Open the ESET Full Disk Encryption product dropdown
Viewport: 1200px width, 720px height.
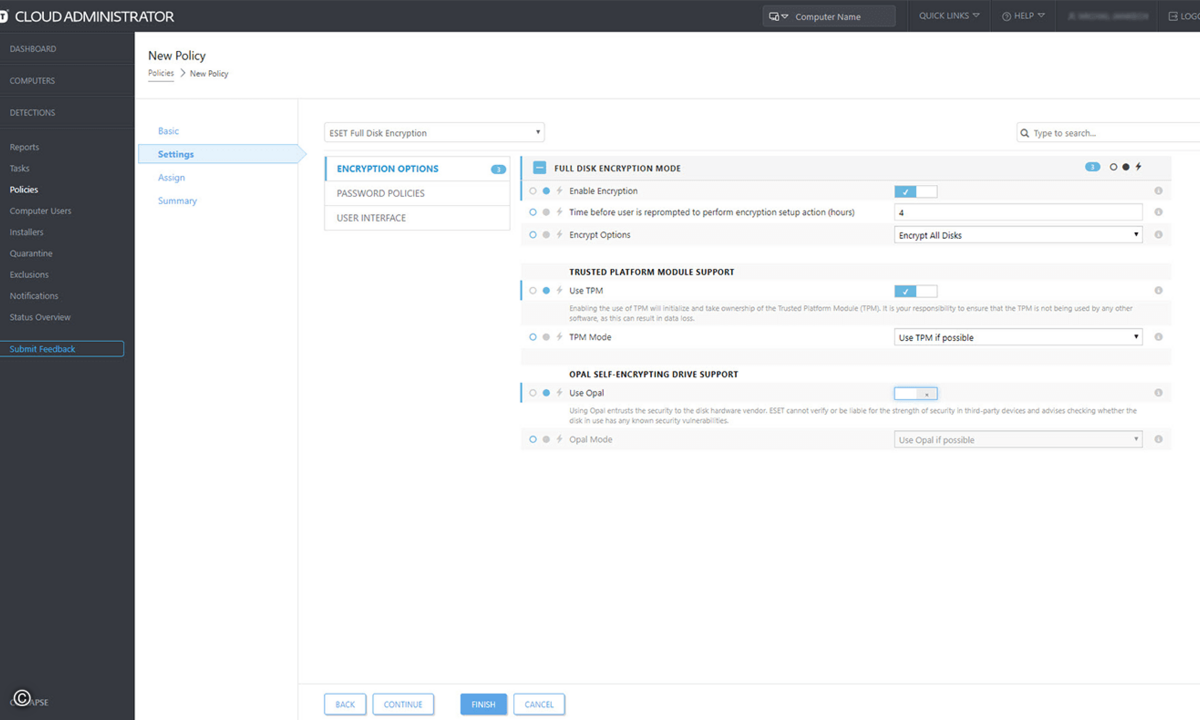click(435, 132)
